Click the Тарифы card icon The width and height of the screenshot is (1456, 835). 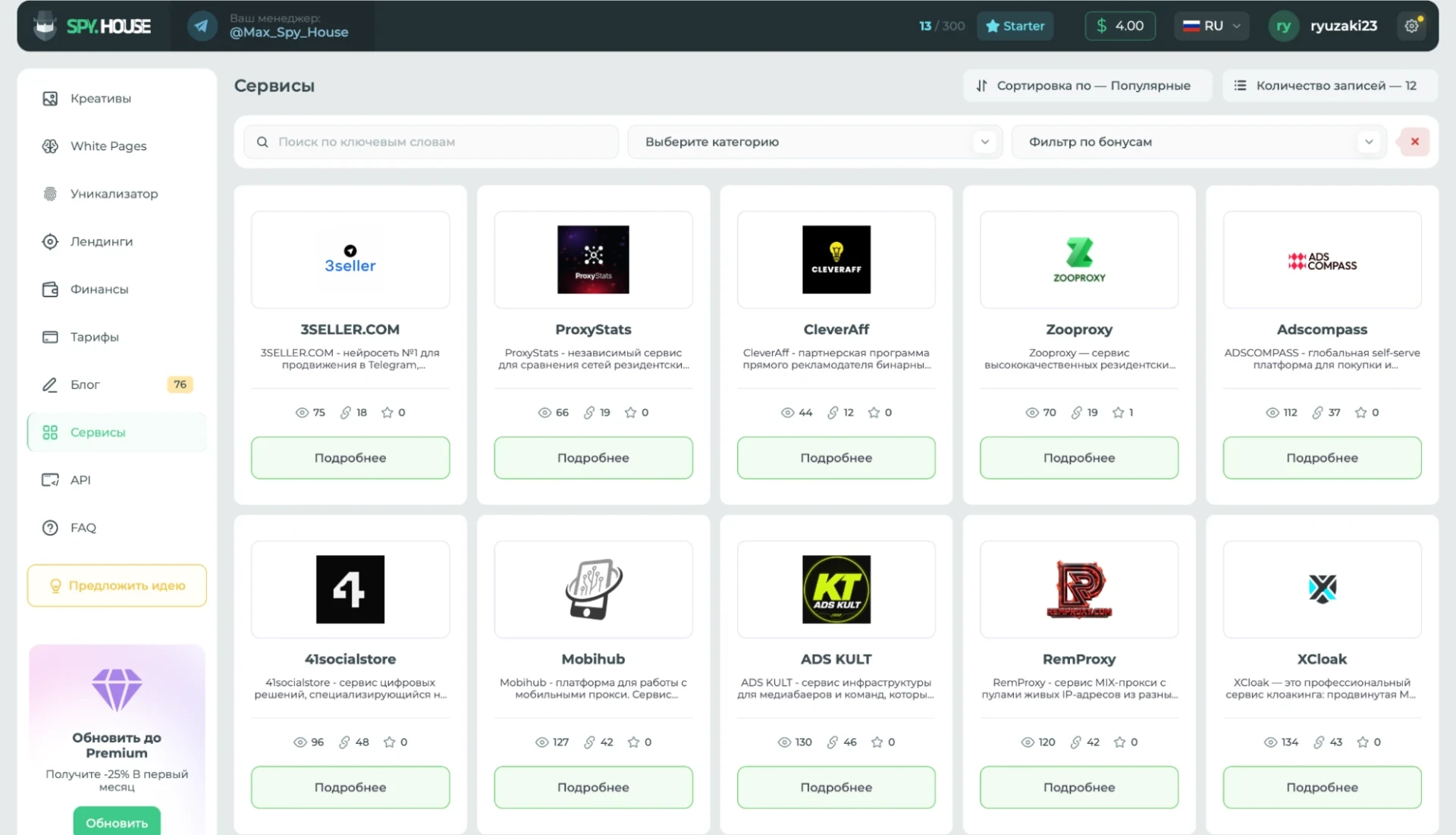point(50,337)
